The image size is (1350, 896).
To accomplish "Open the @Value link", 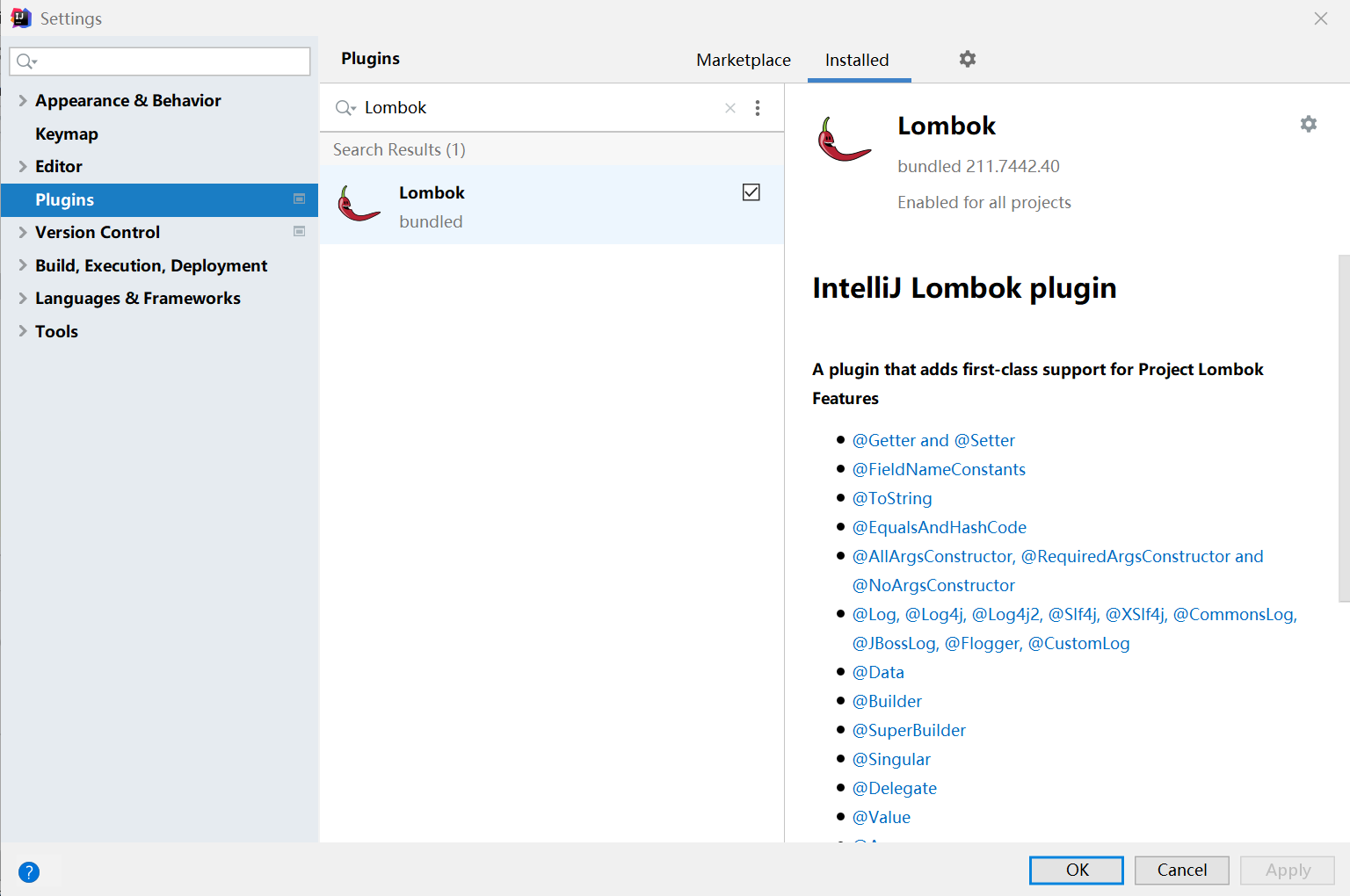I will 882,817.
